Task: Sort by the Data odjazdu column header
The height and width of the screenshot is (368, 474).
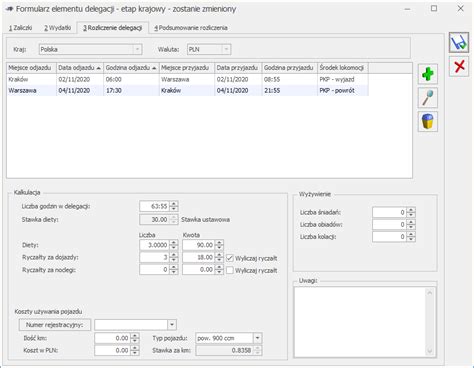Action: point(80,68)
